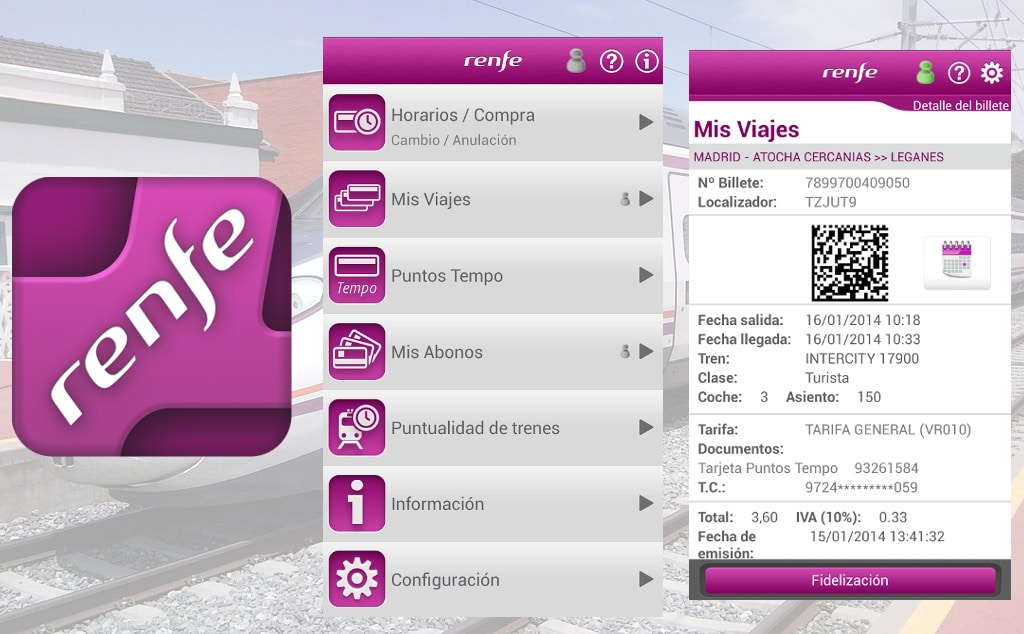The image size is (1024, 634).
Task: Select Tarjeta Puntos Tempo number 93261584
Action: [886, 468]
